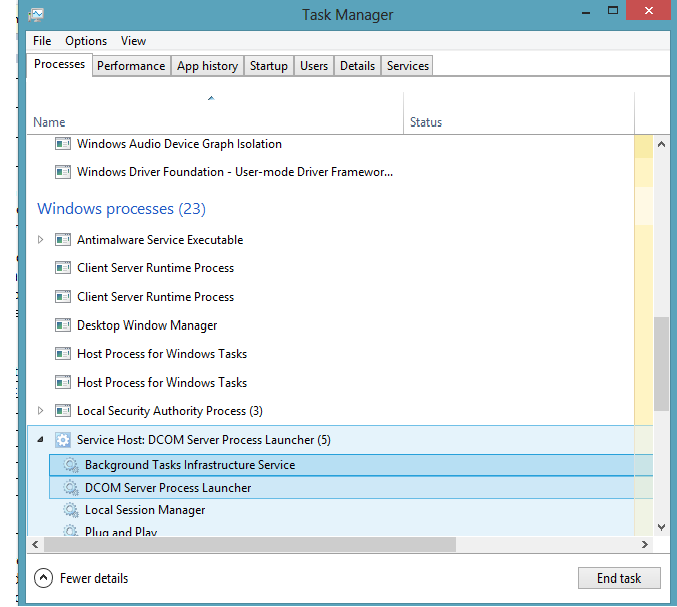Click the horizontal scrollbar right arrow
The height and width of the screenshot is (607, 677).
645,544
